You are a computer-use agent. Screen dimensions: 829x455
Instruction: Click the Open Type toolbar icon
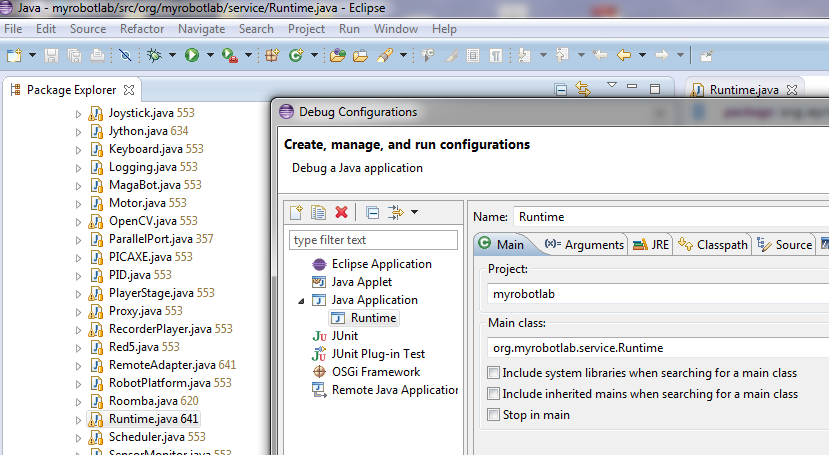[337, 55]
